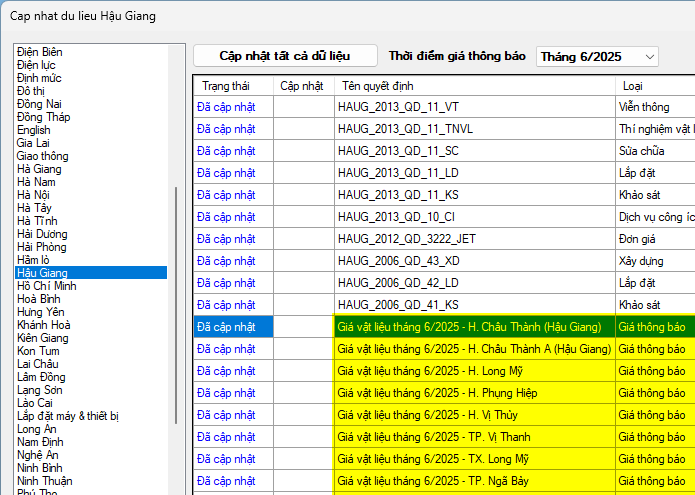Click the 'HAUG_2012_QD_3222_JET' row

click(444, 239)
